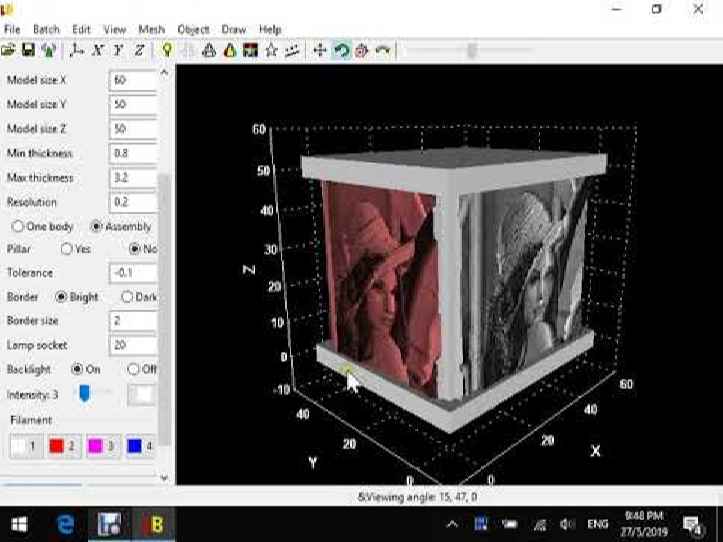Click the Save disk icon in toolbar

pyautogui.click(x=27, y=50)
